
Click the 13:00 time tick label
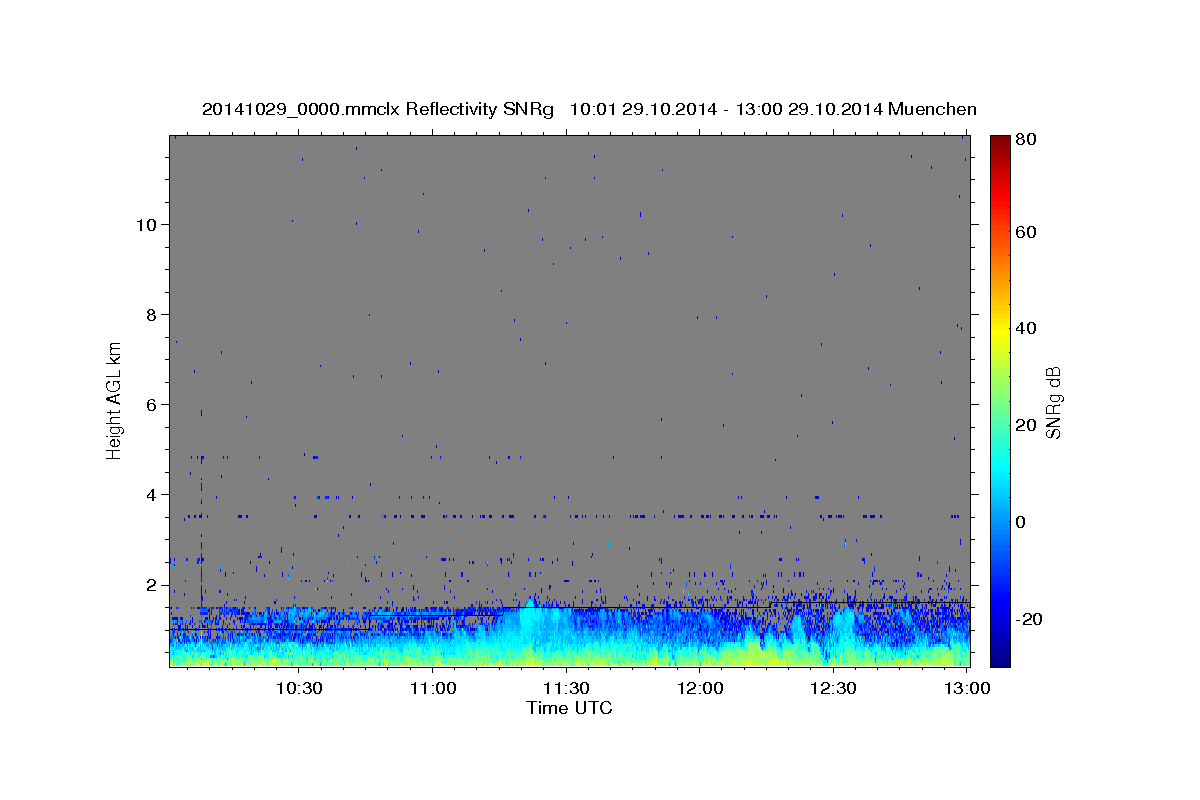pos(968,688)
